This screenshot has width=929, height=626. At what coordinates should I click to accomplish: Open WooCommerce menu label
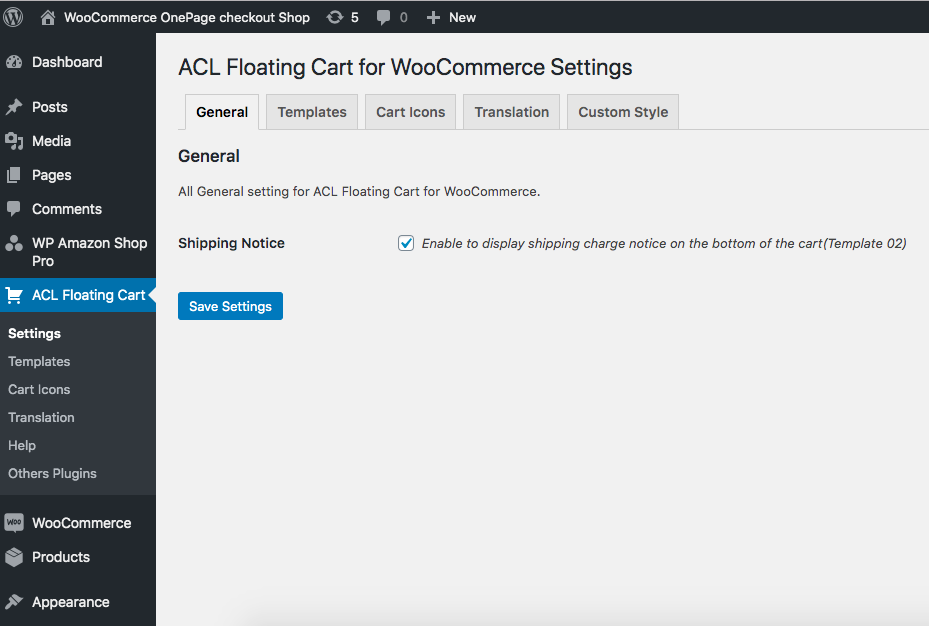pos(82,523)
